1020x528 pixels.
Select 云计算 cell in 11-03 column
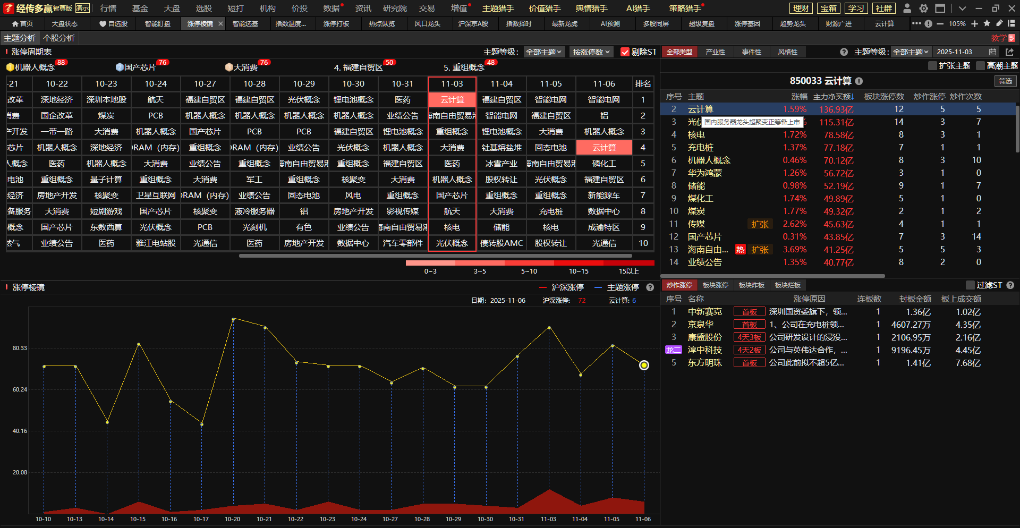(x=452, y=99)
